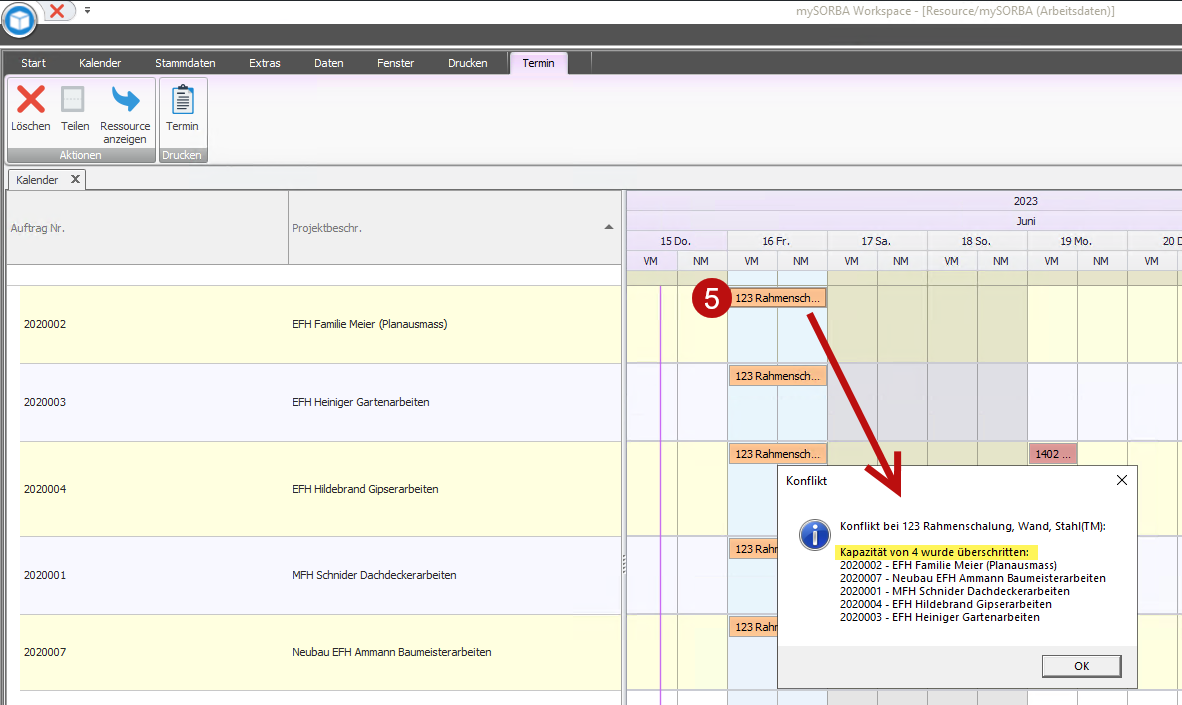1182x705 pixels.
Task: Select the 123 Rahm appointment in row 2020001
Action: click(x=753, y=549)
